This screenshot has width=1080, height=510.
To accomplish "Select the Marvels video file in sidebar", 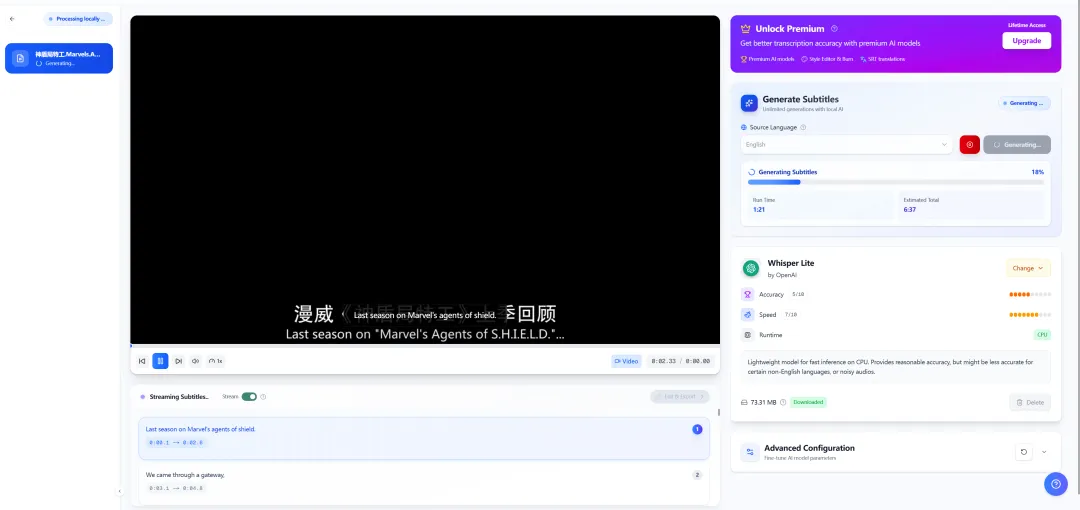I will [x=59, y=59].
